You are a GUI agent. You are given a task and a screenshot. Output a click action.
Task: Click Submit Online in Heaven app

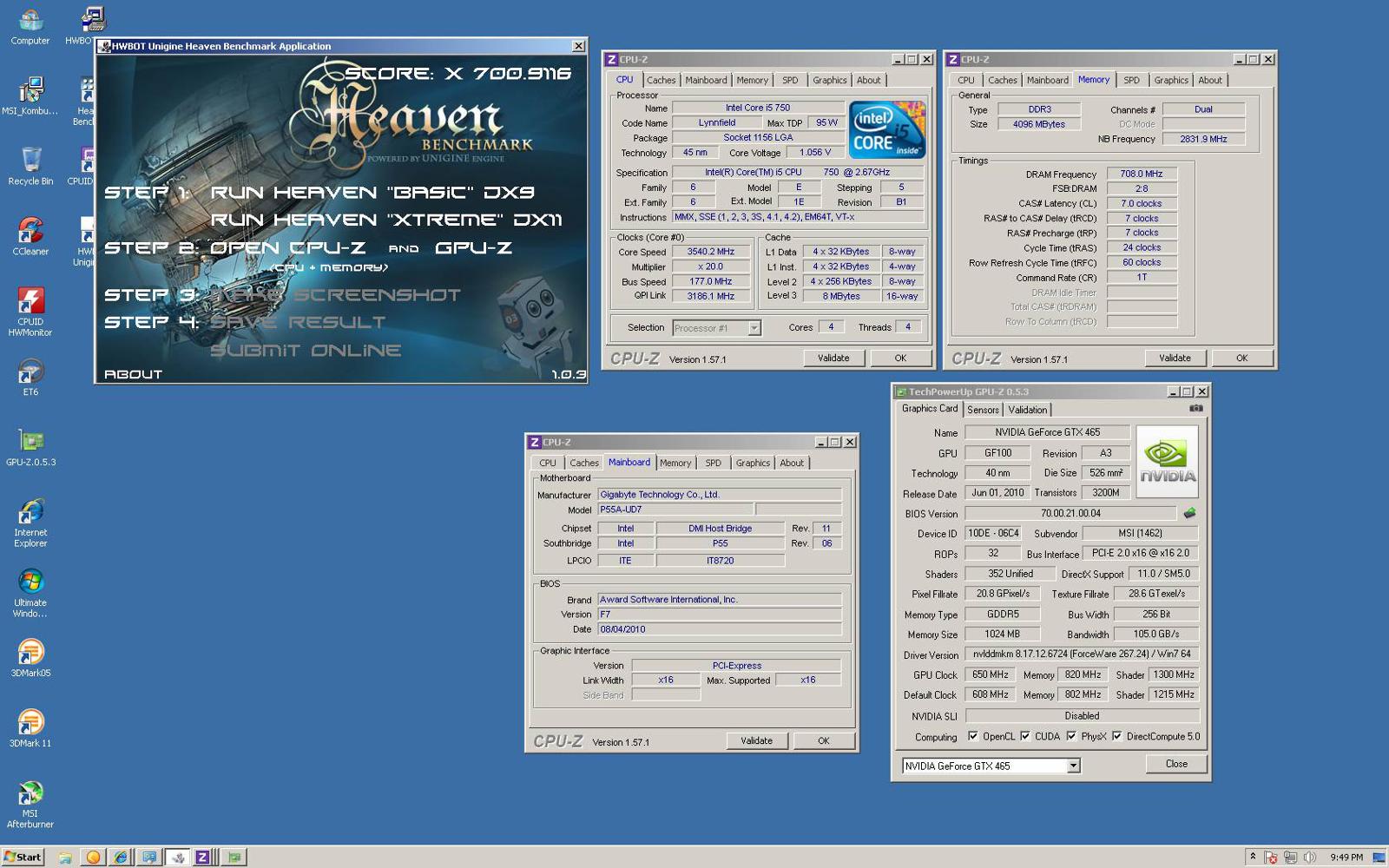306,351
